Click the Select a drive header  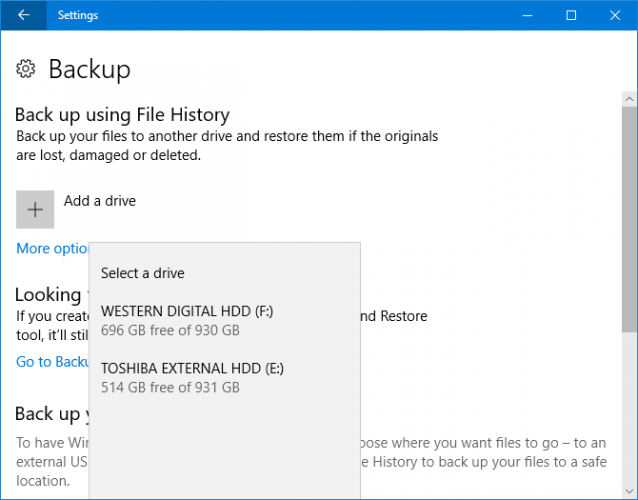pyautogui.click(x=143, y=273)
